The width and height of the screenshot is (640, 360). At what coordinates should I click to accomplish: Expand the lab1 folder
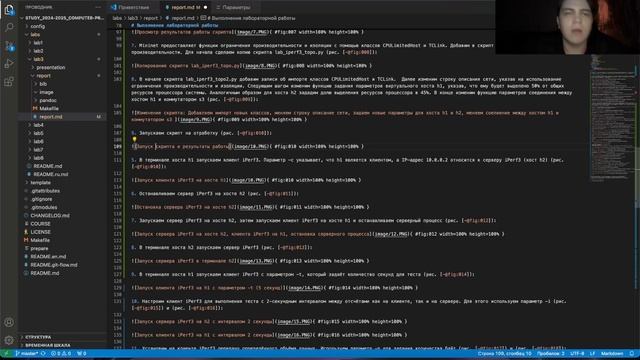point(38,43)
